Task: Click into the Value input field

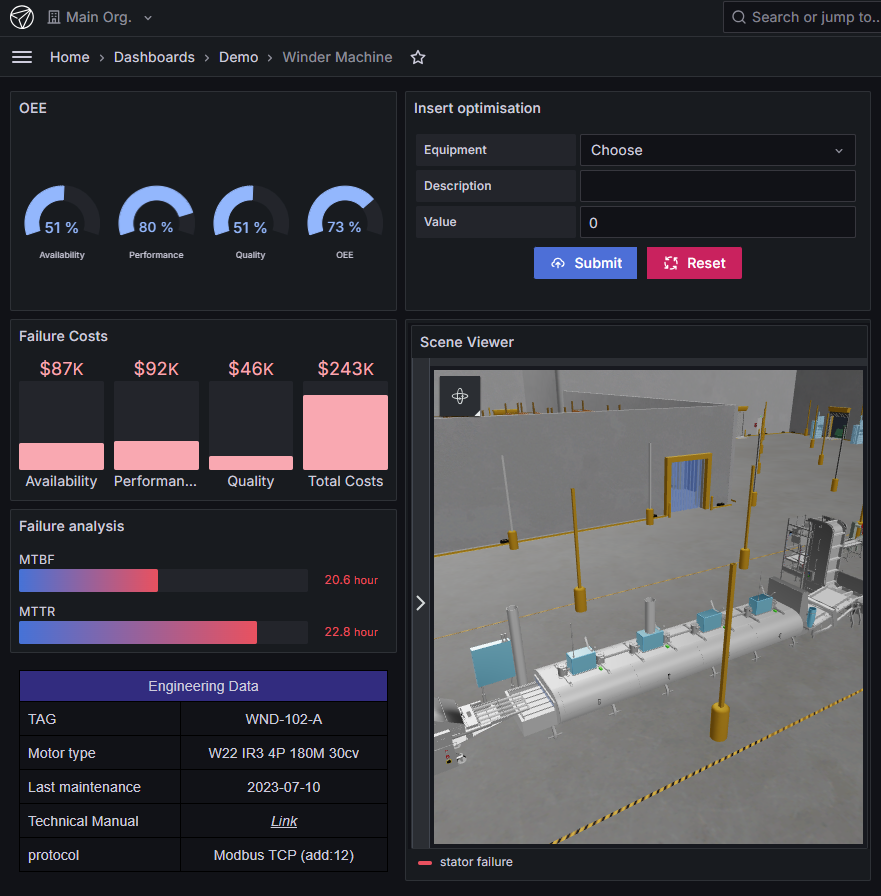Action: click(x=717, y=222)
